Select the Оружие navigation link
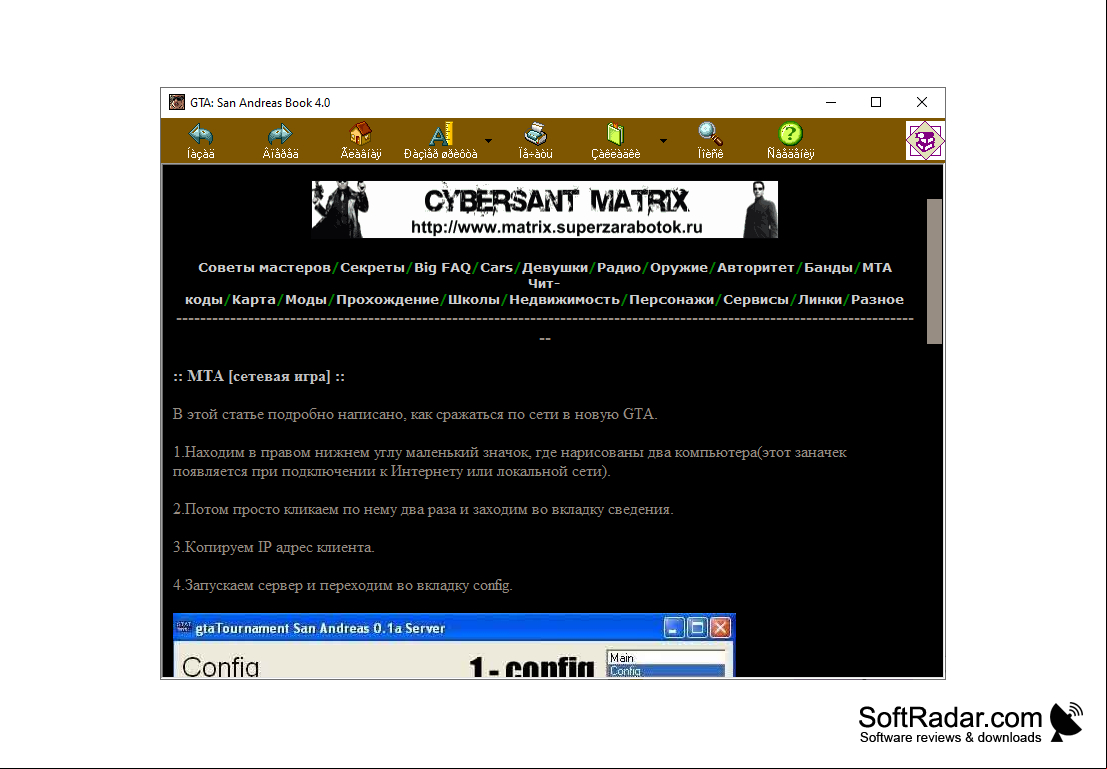This screenshot has height=769, width=1107. coord(678,268)
